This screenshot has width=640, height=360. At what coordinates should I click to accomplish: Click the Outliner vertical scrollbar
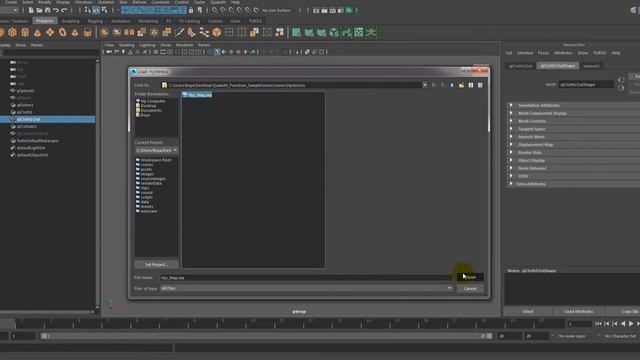click(97, 184)
